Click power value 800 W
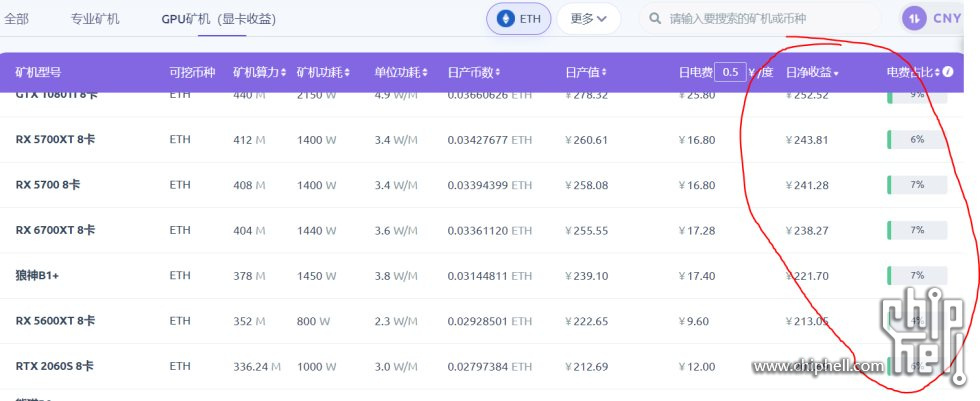 (x=313, y=321)
